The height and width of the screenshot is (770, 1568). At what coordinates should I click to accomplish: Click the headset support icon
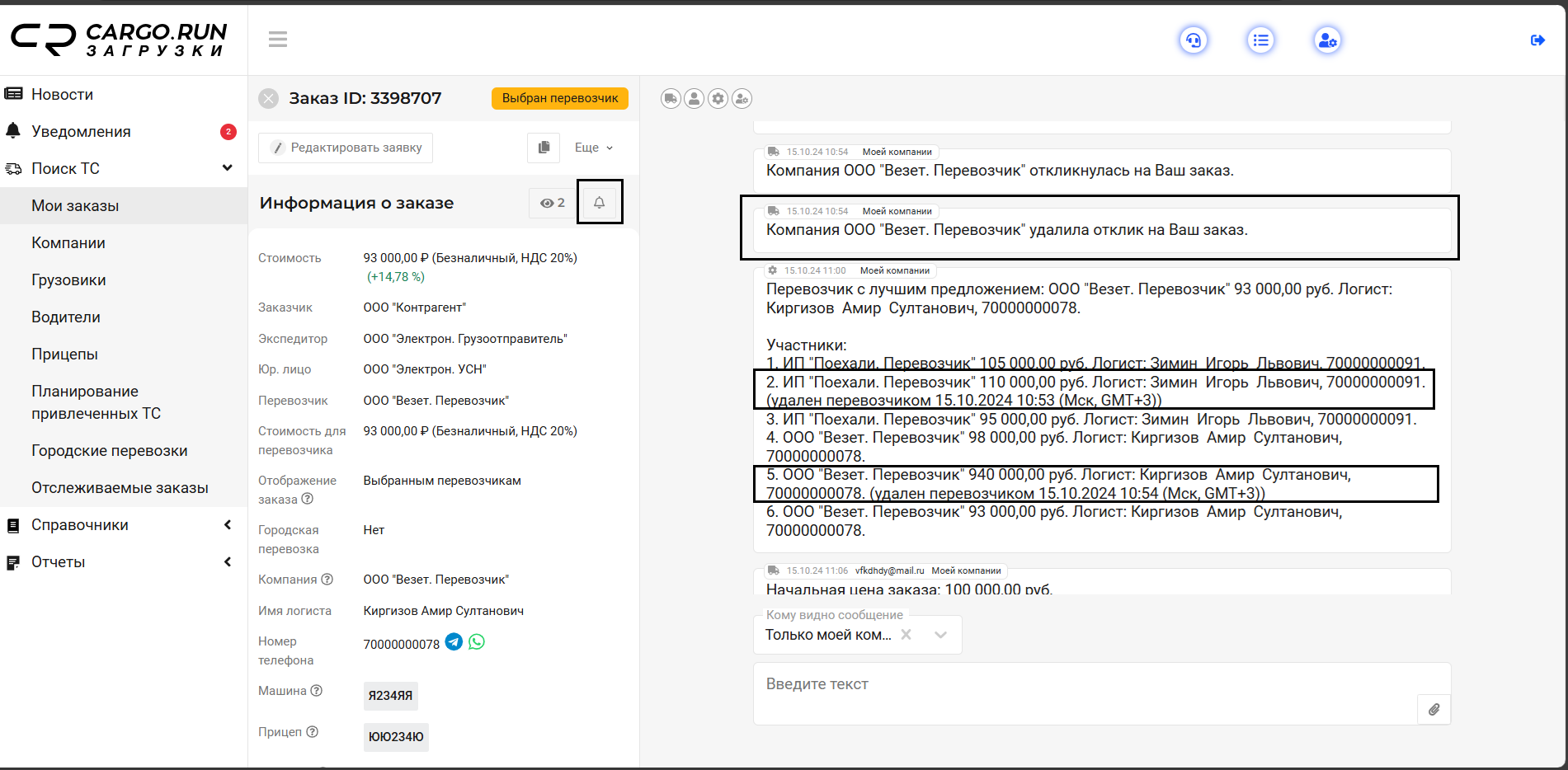1193,40
